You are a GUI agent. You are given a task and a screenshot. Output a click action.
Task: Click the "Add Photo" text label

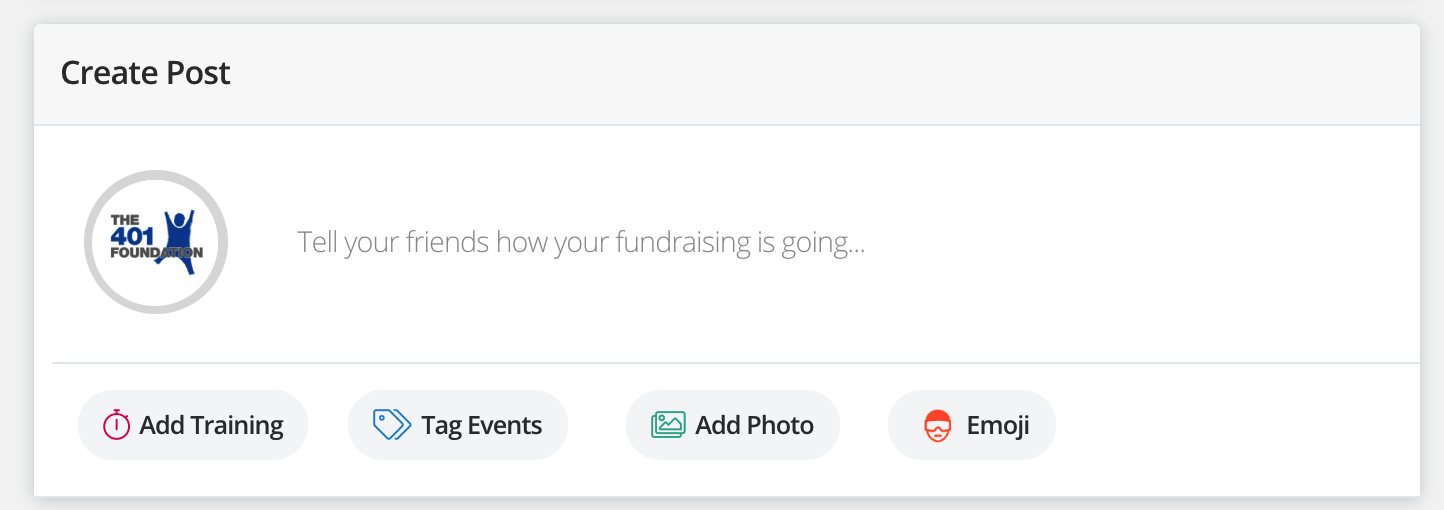(x=754, y=425)
